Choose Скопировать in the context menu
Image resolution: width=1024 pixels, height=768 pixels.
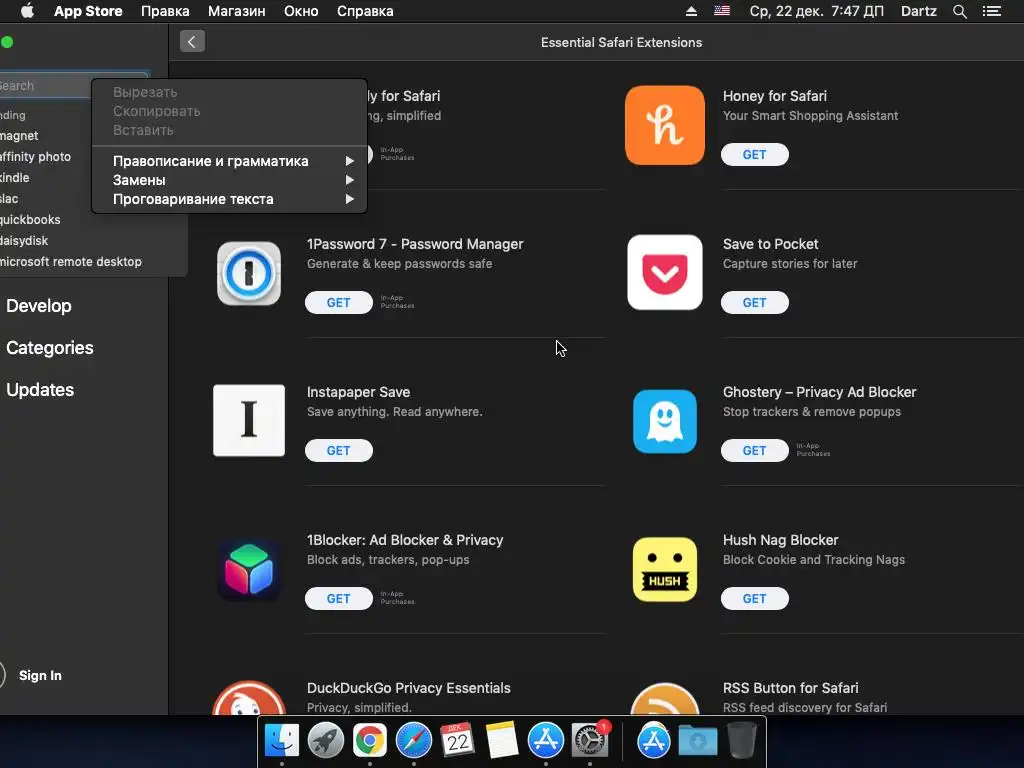point(230,111)
